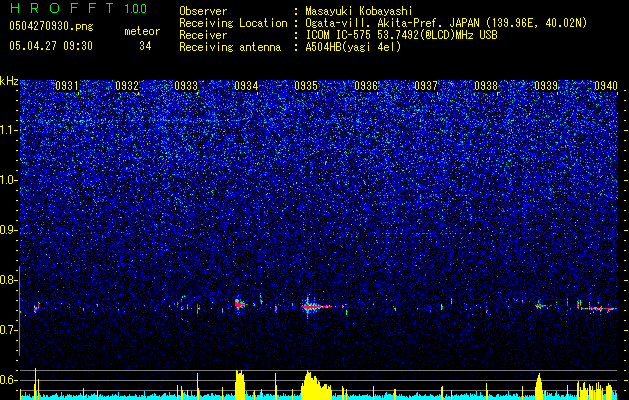Screen dimensions: 629x400
Task: Click the 0933 time marker
Action: (186, 86)
